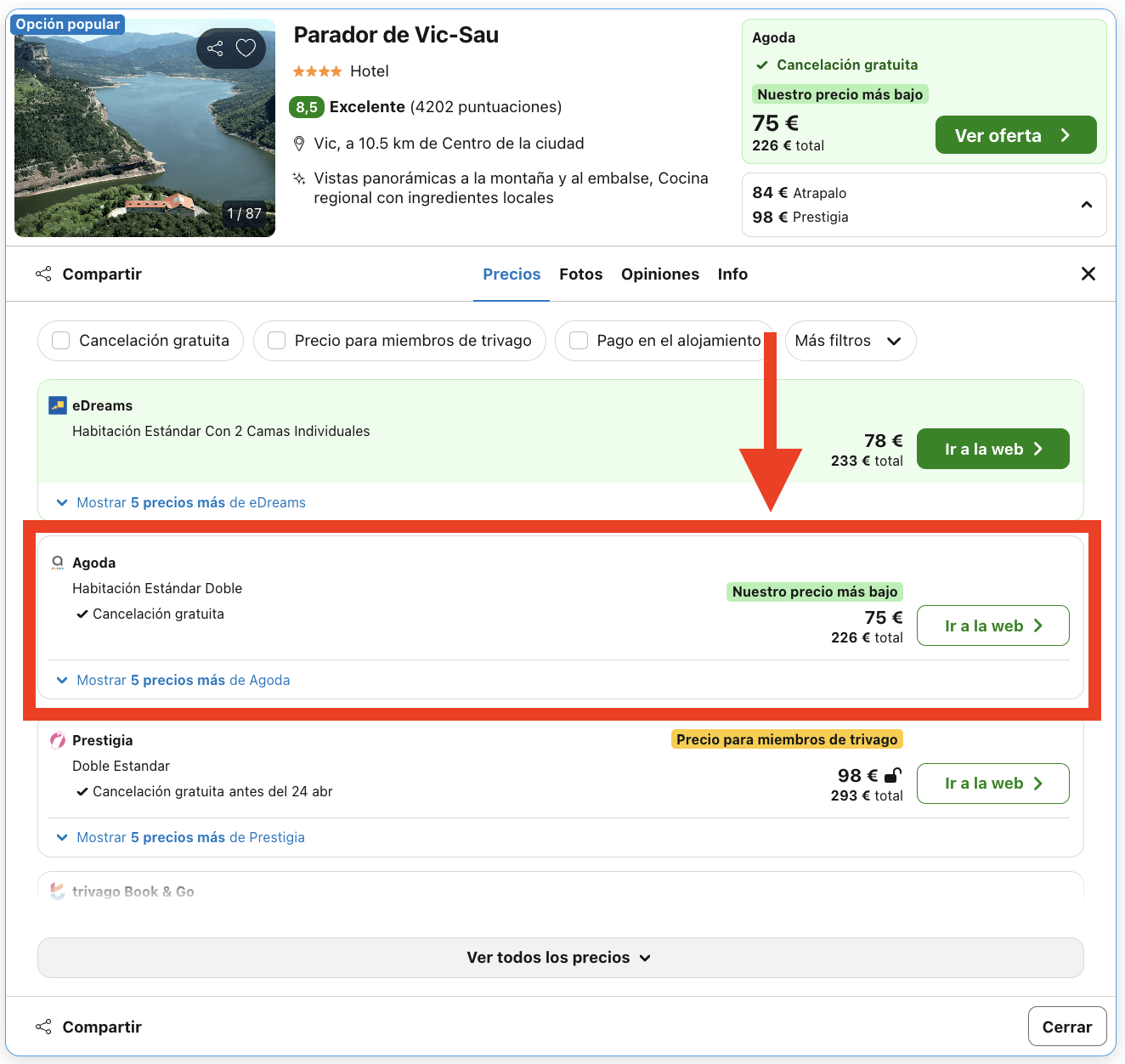Click Nuestro precio más bajo badge in Agoda row
Screen dimensions: 1125x1064
815,591
